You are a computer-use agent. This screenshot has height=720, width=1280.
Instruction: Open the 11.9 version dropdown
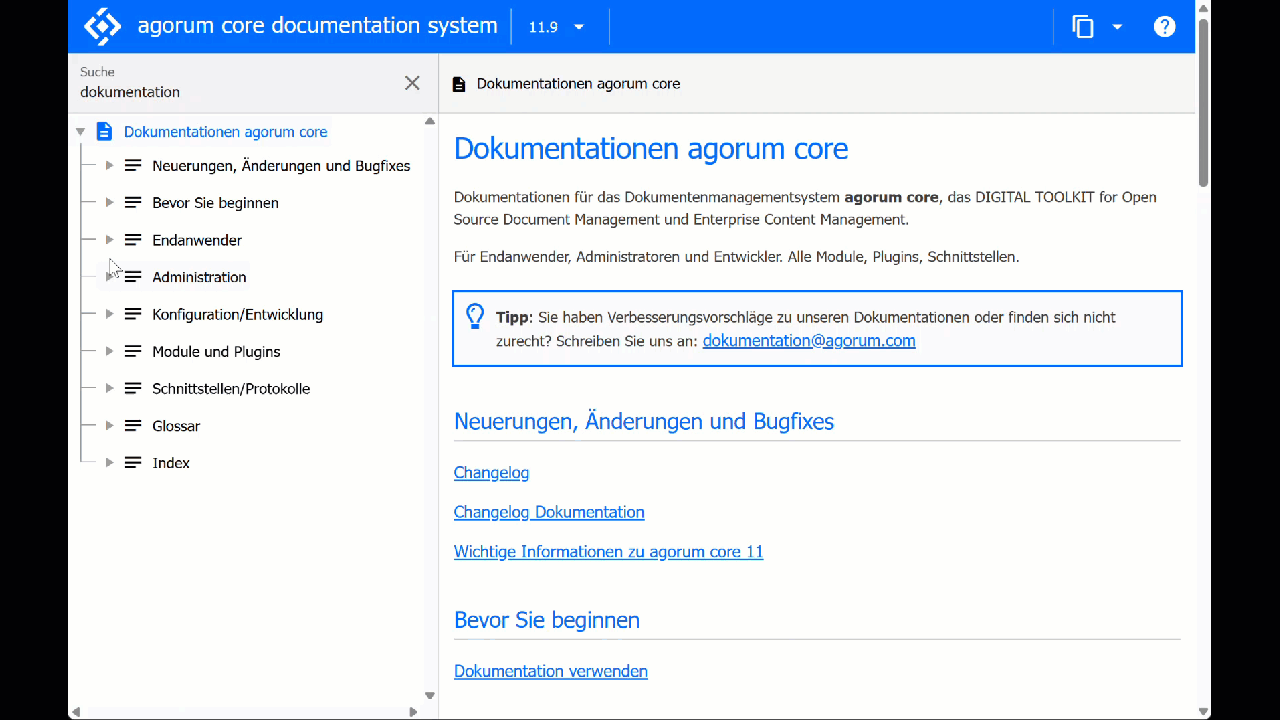coord(557,27)
